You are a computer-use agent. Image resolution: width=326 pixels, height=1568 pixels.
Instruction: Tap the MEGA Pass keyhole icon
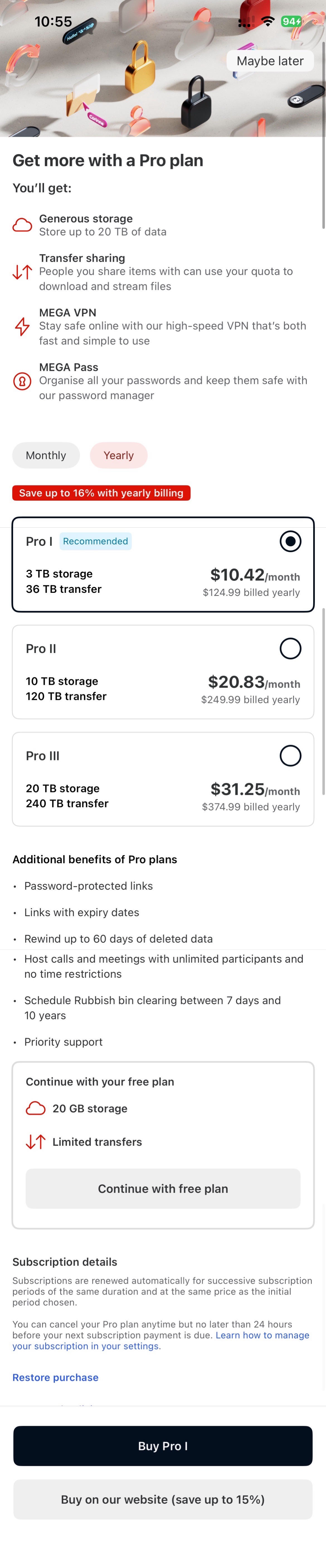(23, 381)
